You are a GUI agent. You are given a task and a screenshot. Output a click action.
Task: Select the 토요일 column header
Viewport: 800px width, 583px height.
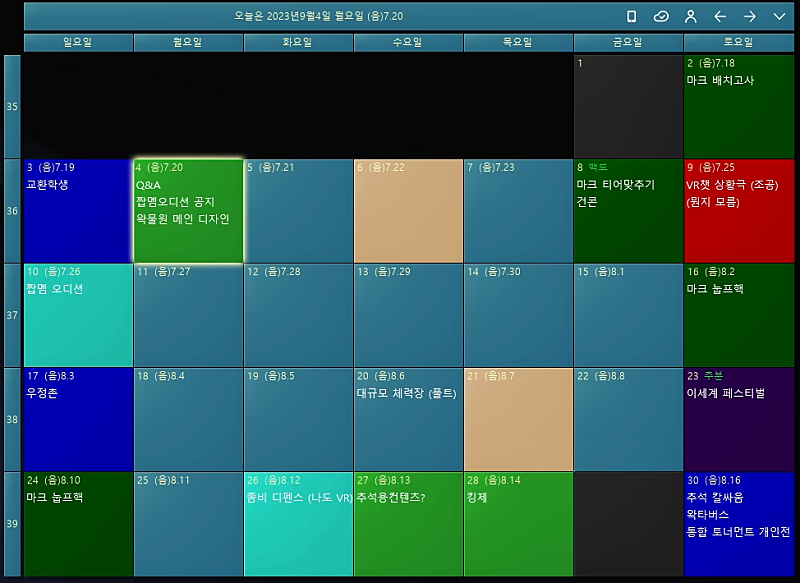coord(739,42)
